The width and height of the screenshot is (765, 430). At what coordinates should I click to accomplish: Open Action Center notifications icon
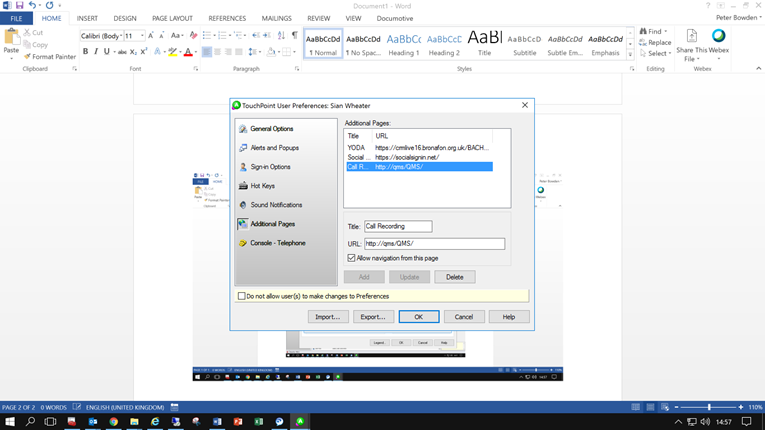(x=746, y=421)
